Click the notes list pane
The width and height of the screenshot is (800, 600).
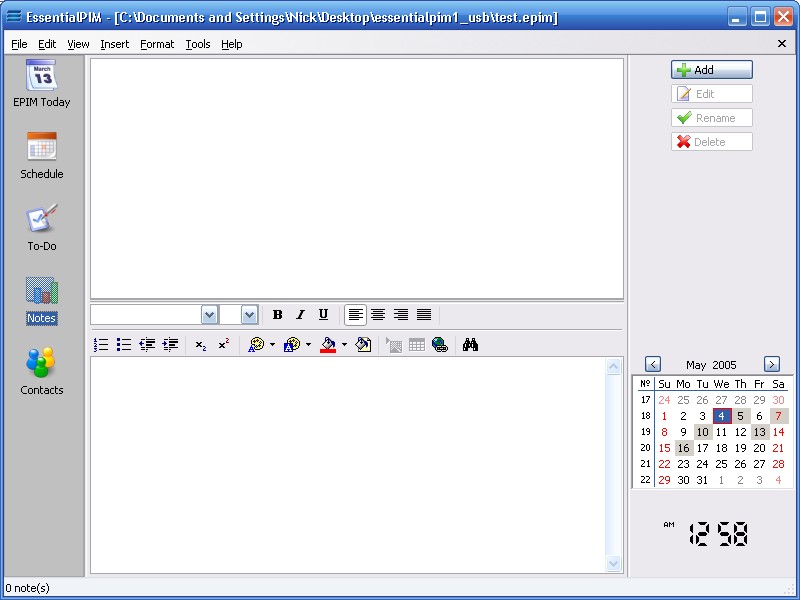[357, 179]
